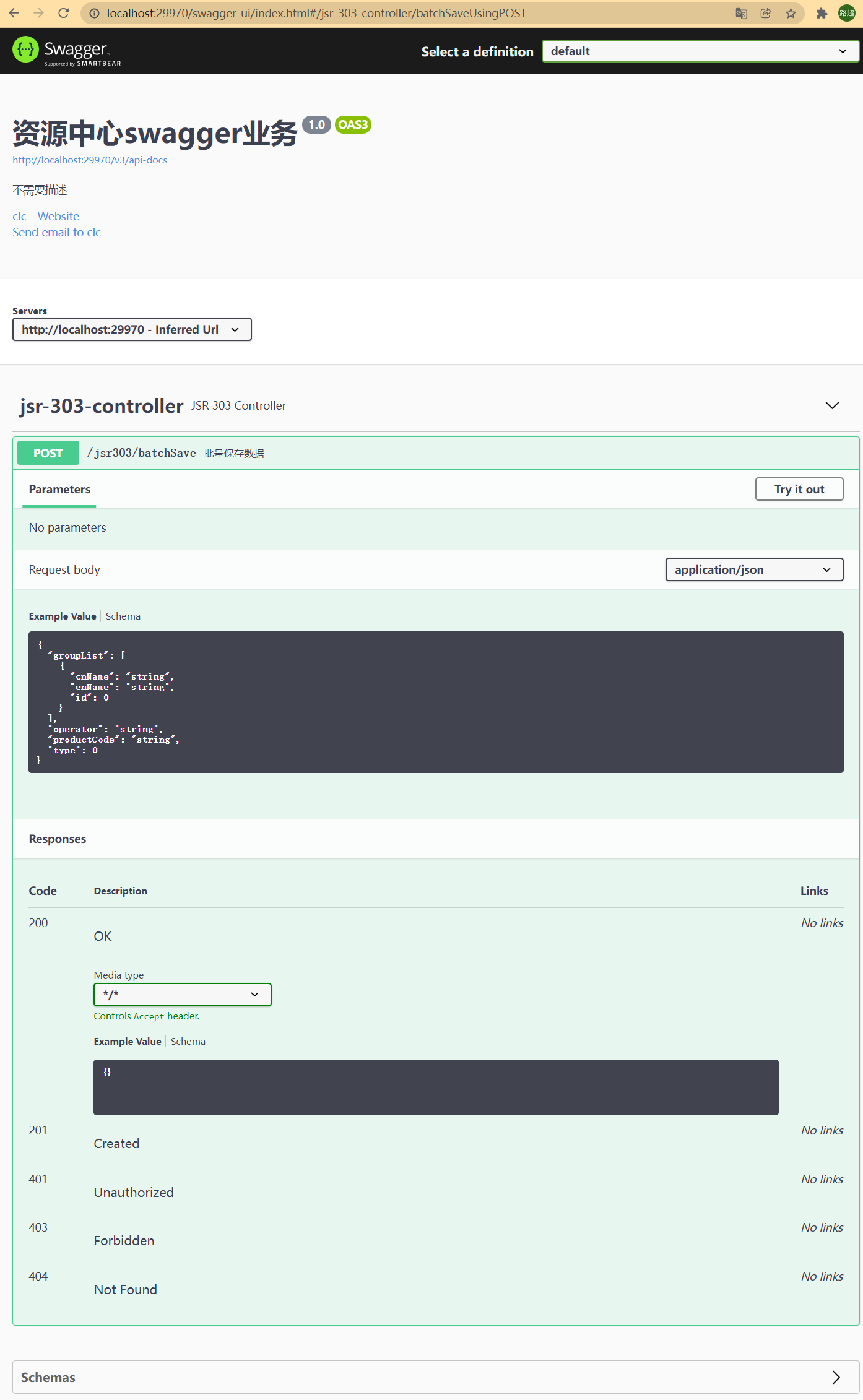This screenshot has height=1400, width=863.
Task: Click the /jsr303/batchSave path text
Action: [x=141, y=453]
